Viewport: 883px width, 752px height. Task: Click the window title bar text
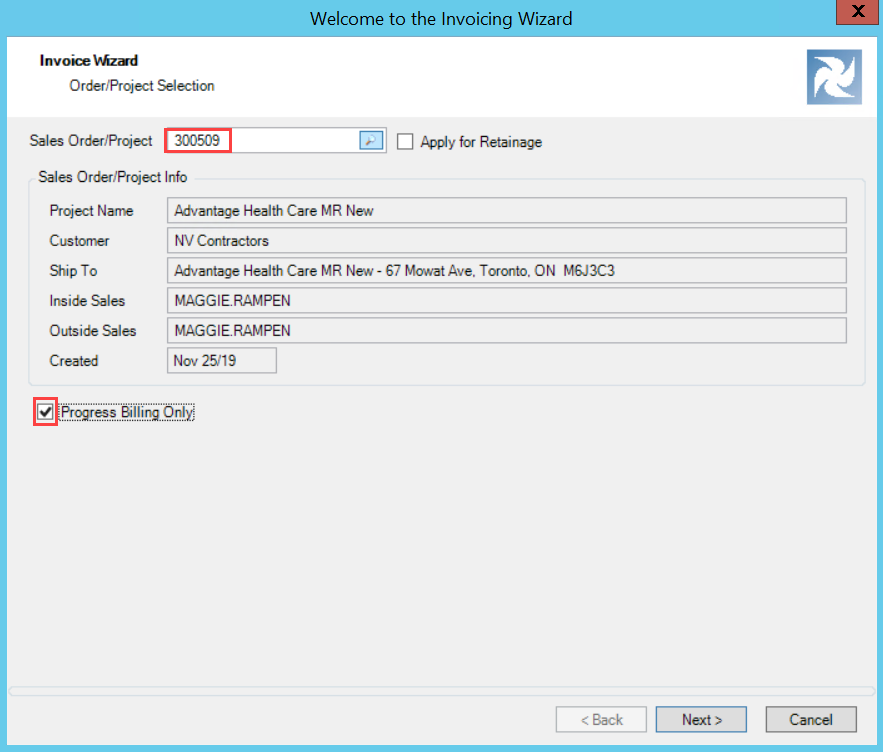click(441, 19)
